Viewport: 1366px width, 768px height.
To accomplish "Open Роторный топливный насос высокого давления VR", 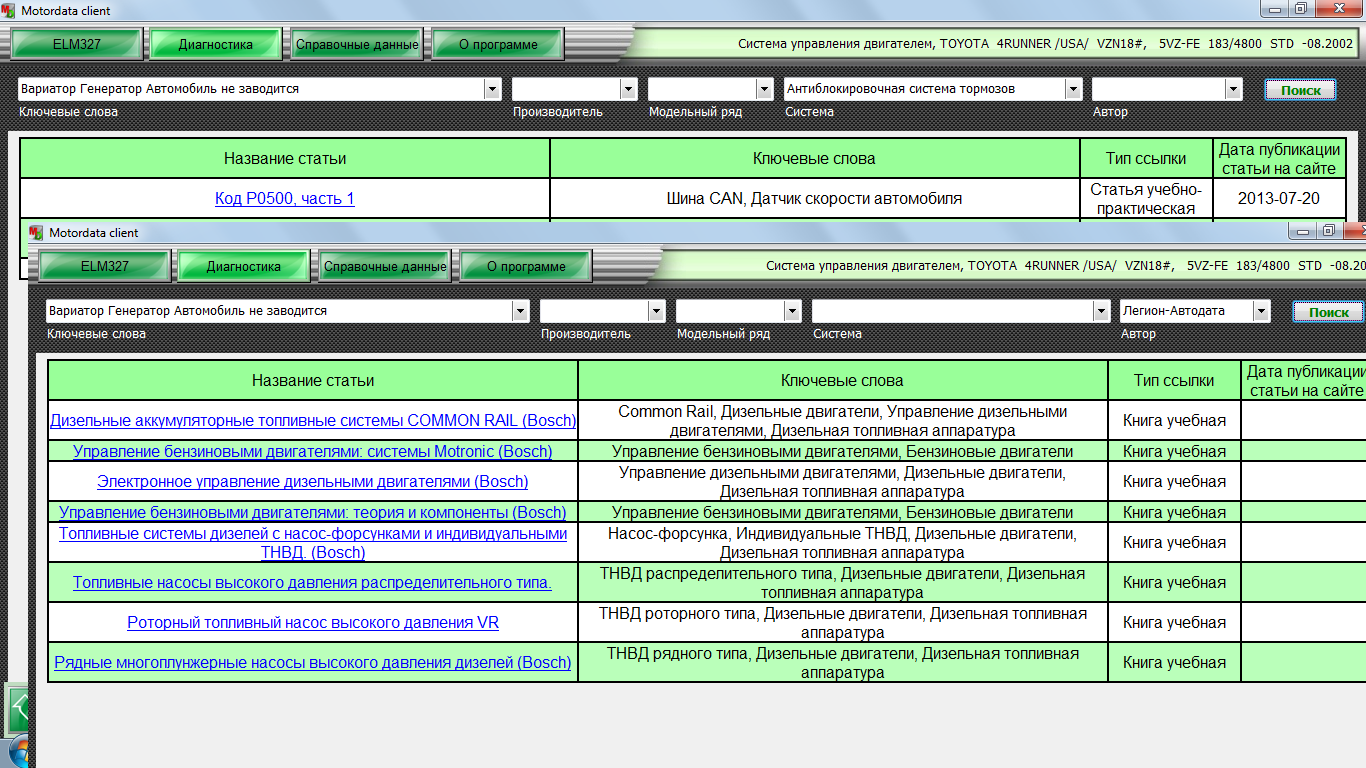I will coord(313,623).
